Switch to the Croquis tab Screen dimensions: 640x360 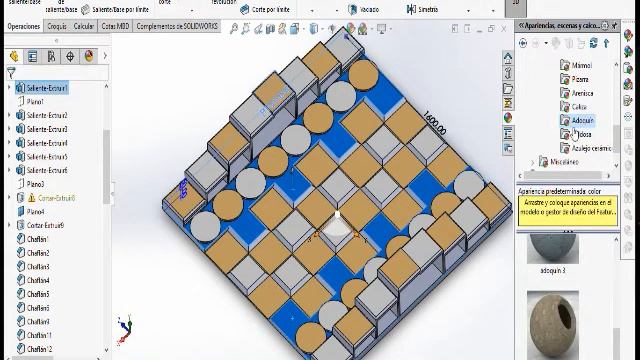(x=57, y=26)
